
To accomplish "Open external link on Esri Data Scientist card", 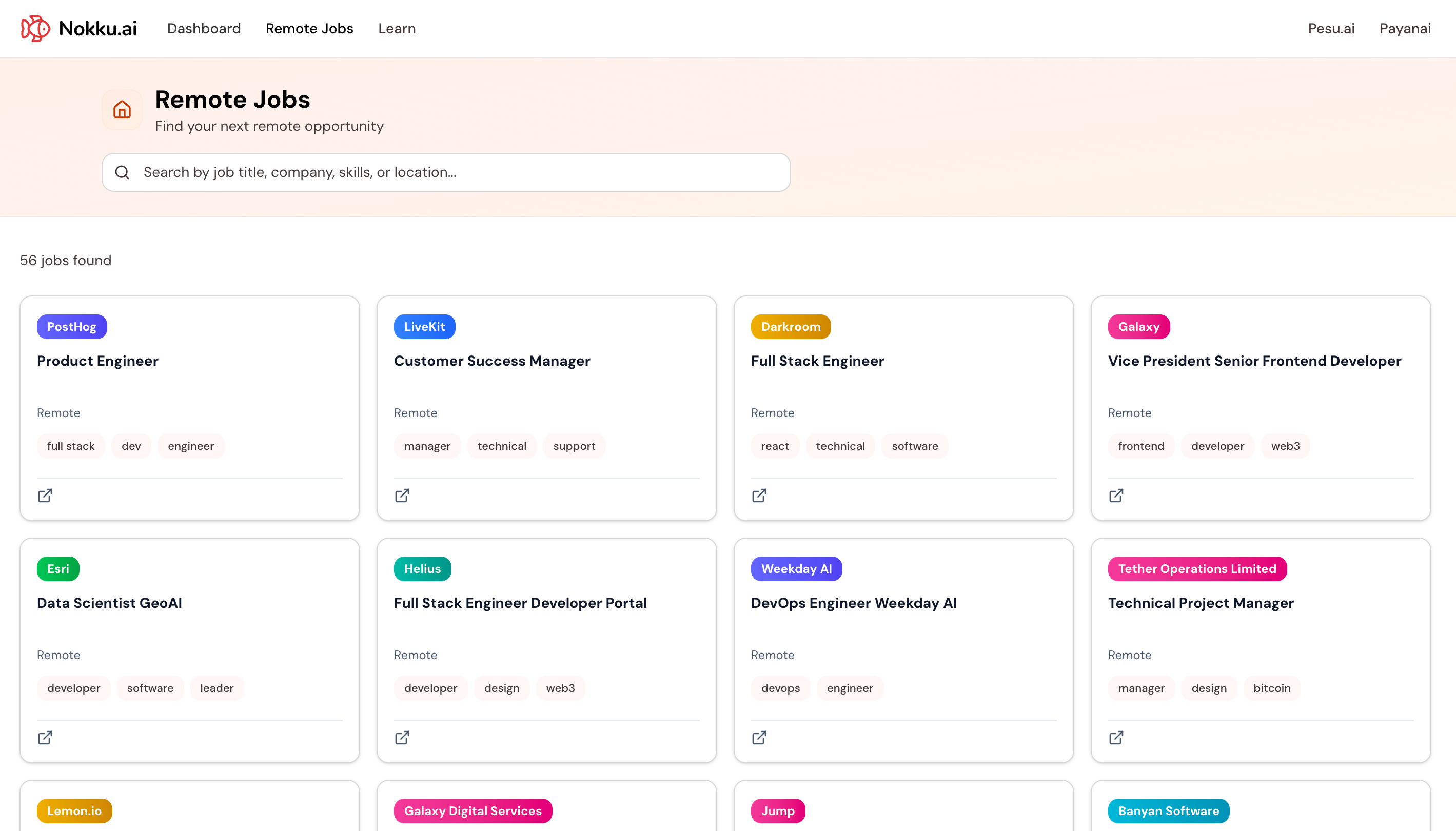I will (x=45, y=738).
